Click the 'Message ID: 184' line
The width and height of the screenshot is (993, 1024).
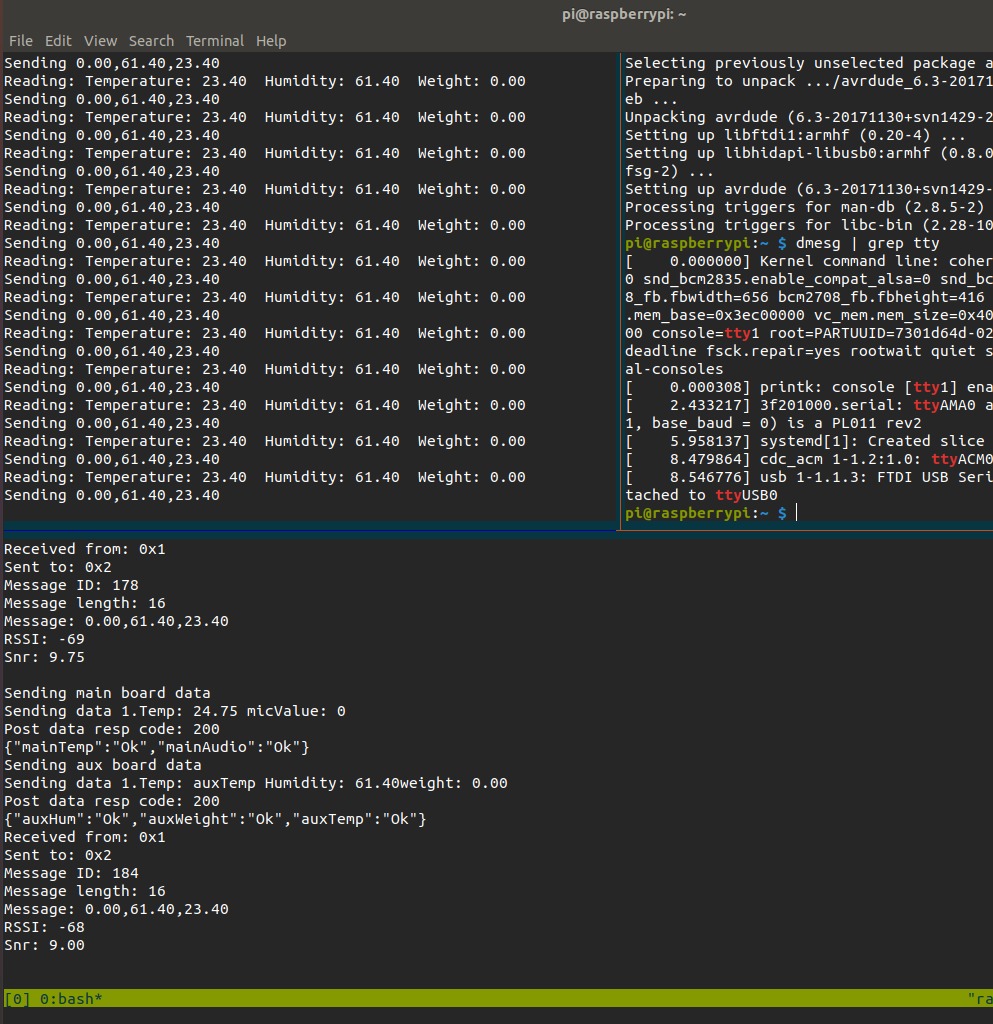click(x=71, y=873)
